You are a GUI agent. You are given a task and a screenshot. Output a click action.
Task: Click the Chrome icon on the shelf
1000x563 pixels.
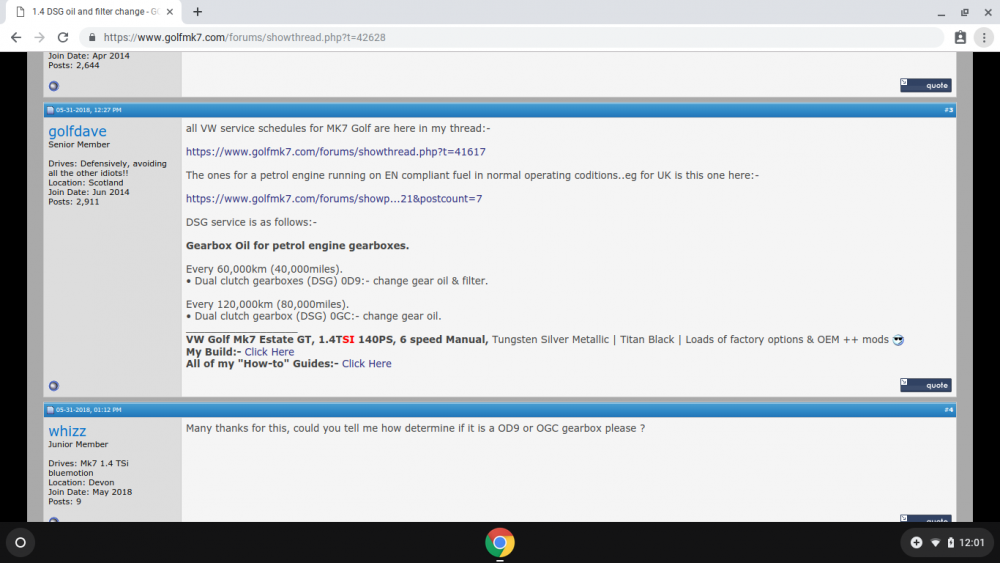[x=499, y=543]
